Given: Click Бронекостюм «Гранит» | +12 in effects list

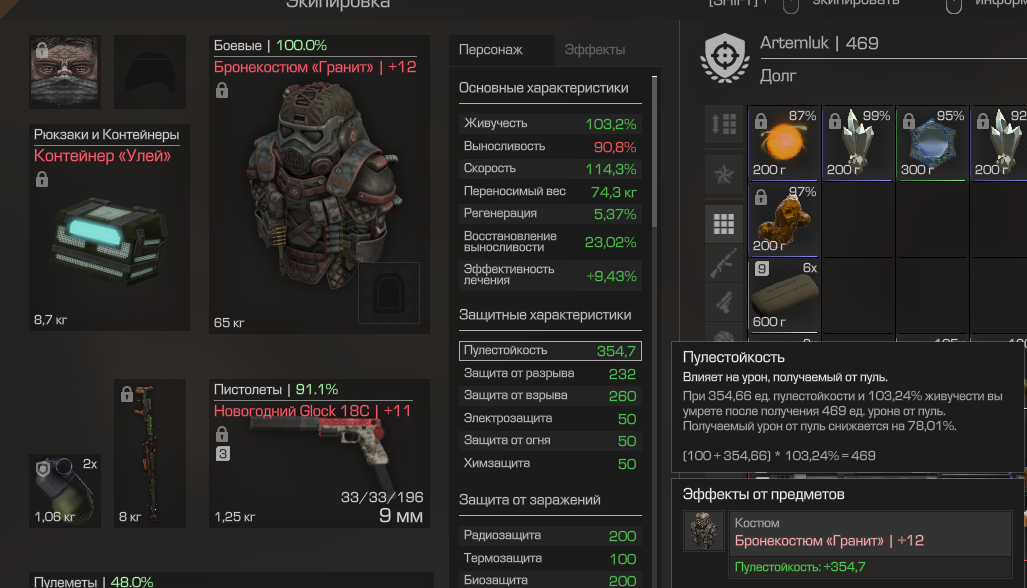Looking at the screenshot, I should tap(829, 541).
